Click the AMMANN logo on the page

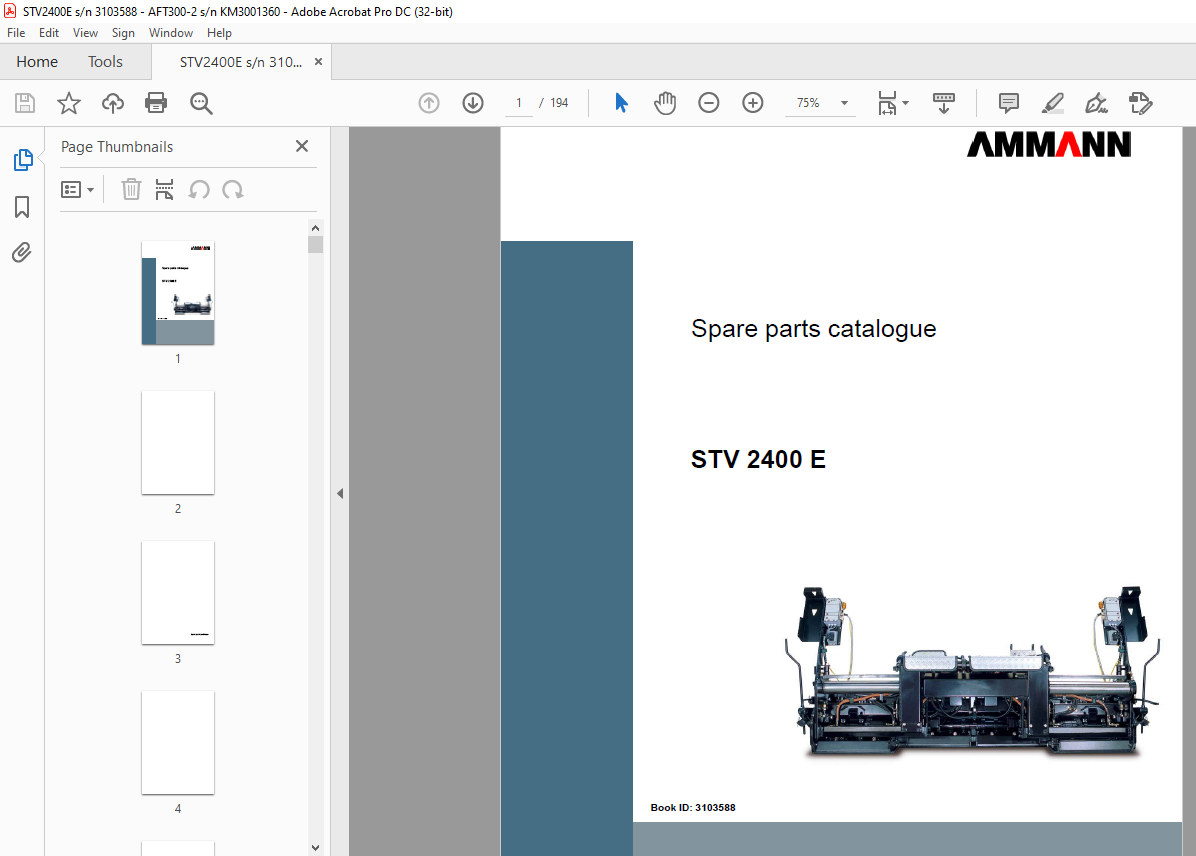pyautogui.click(x=1049, y=145)
